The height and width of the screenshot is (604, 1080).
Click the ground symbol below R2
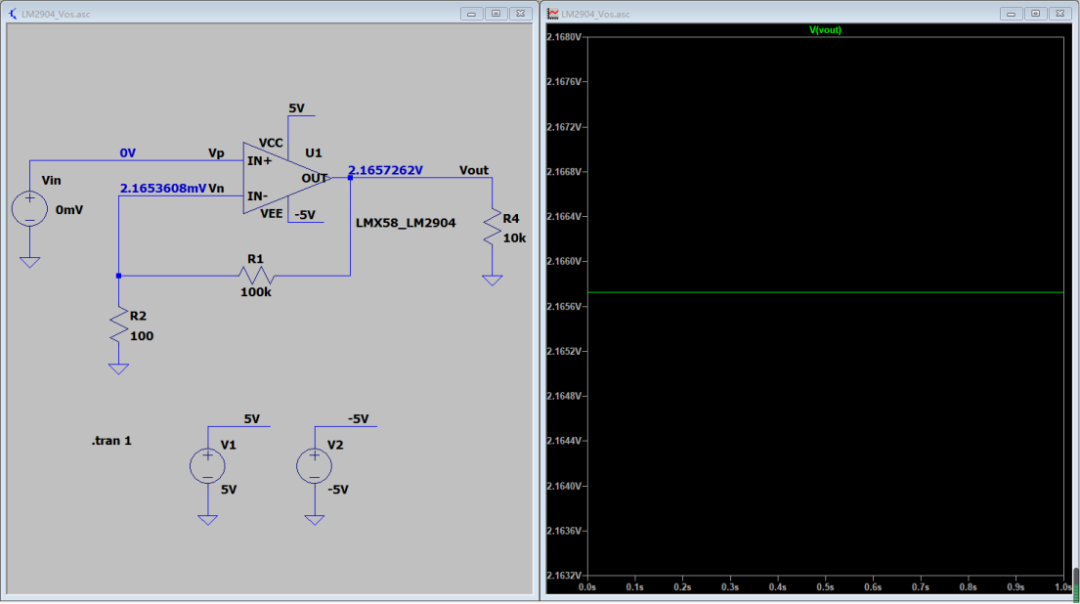pyautogui.click(x=118, y=369)
